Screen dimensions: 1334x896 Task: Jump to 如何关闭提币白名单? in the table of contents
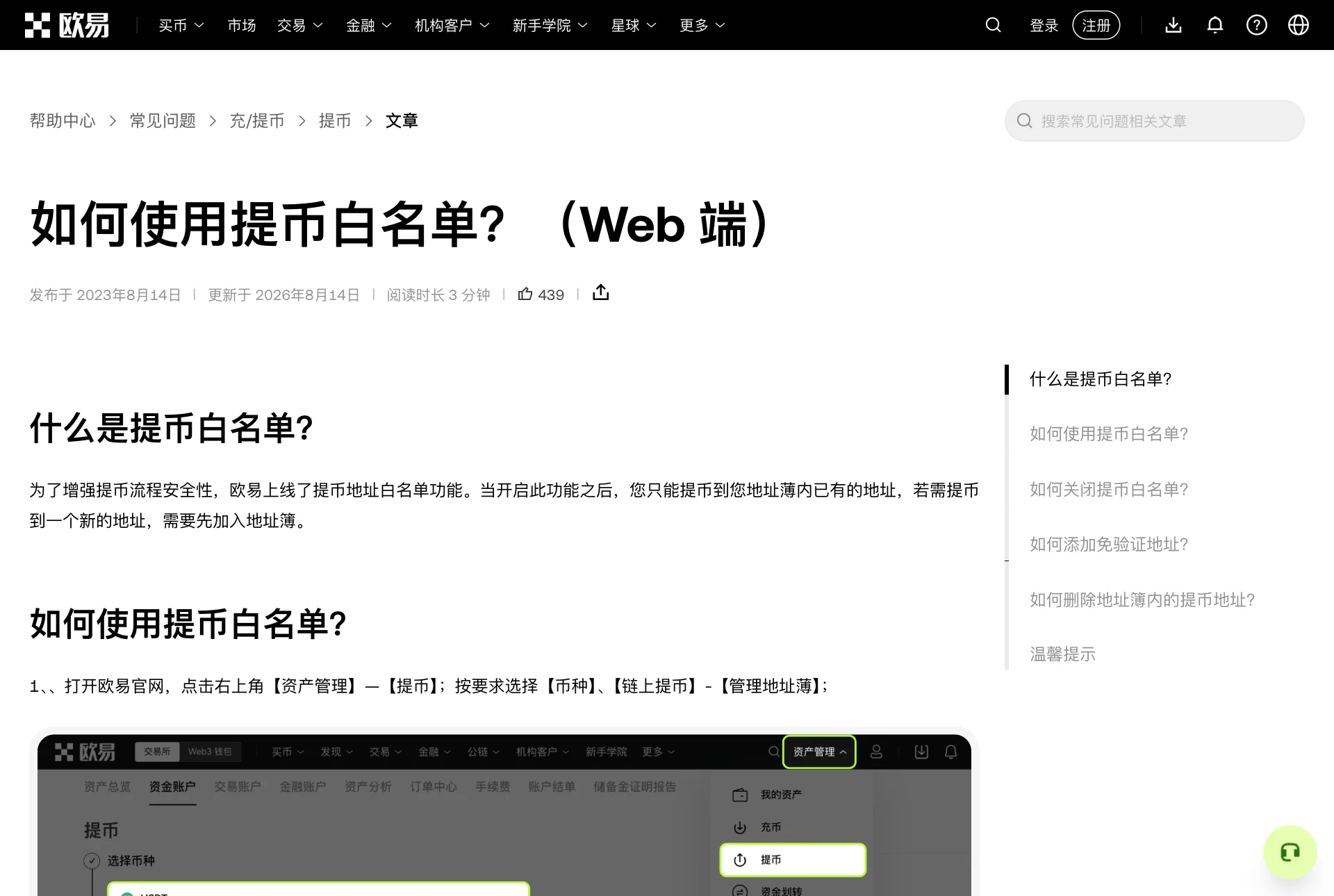point(1109,490)
